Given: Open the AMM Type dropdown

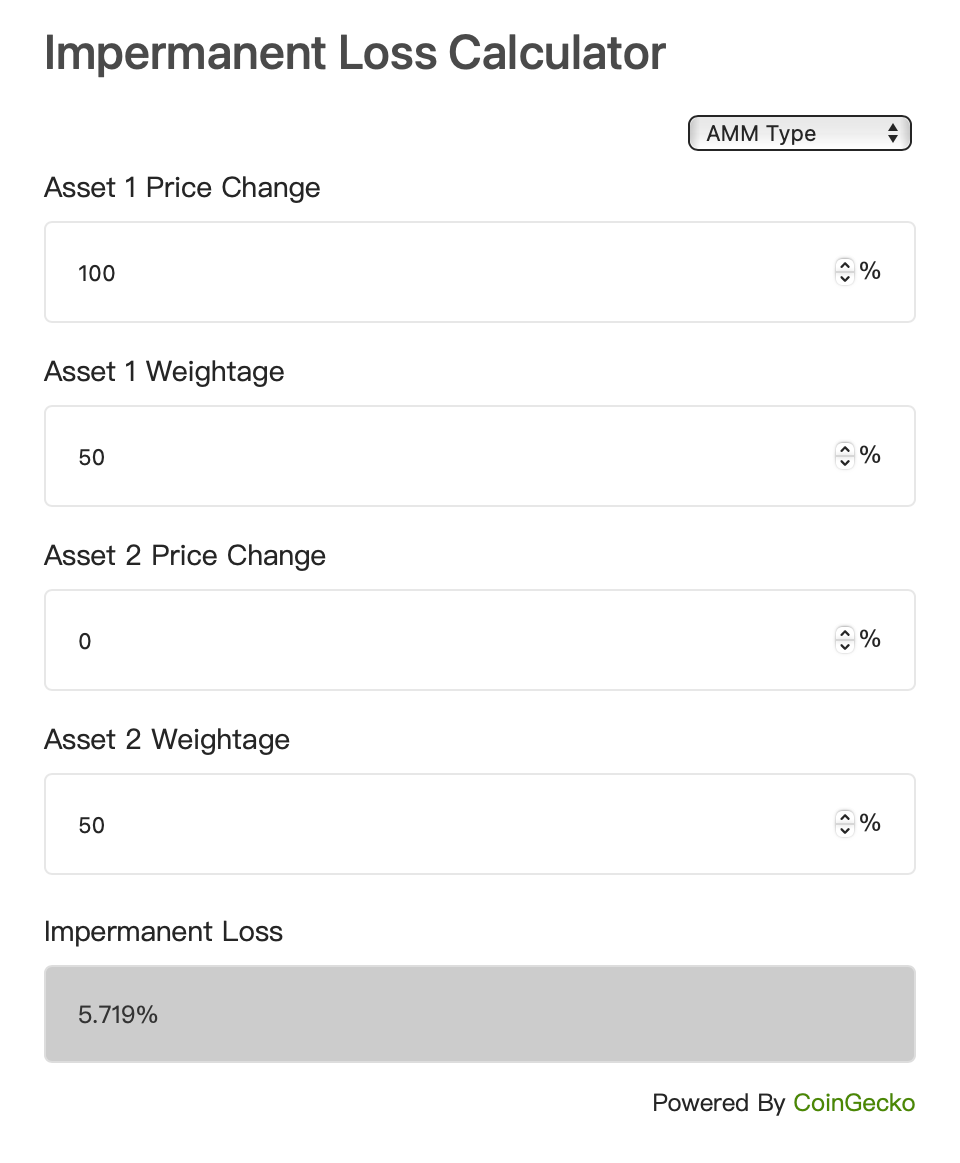Looking at the screenshot, I should pyautogui.click(x=799, y=134).
